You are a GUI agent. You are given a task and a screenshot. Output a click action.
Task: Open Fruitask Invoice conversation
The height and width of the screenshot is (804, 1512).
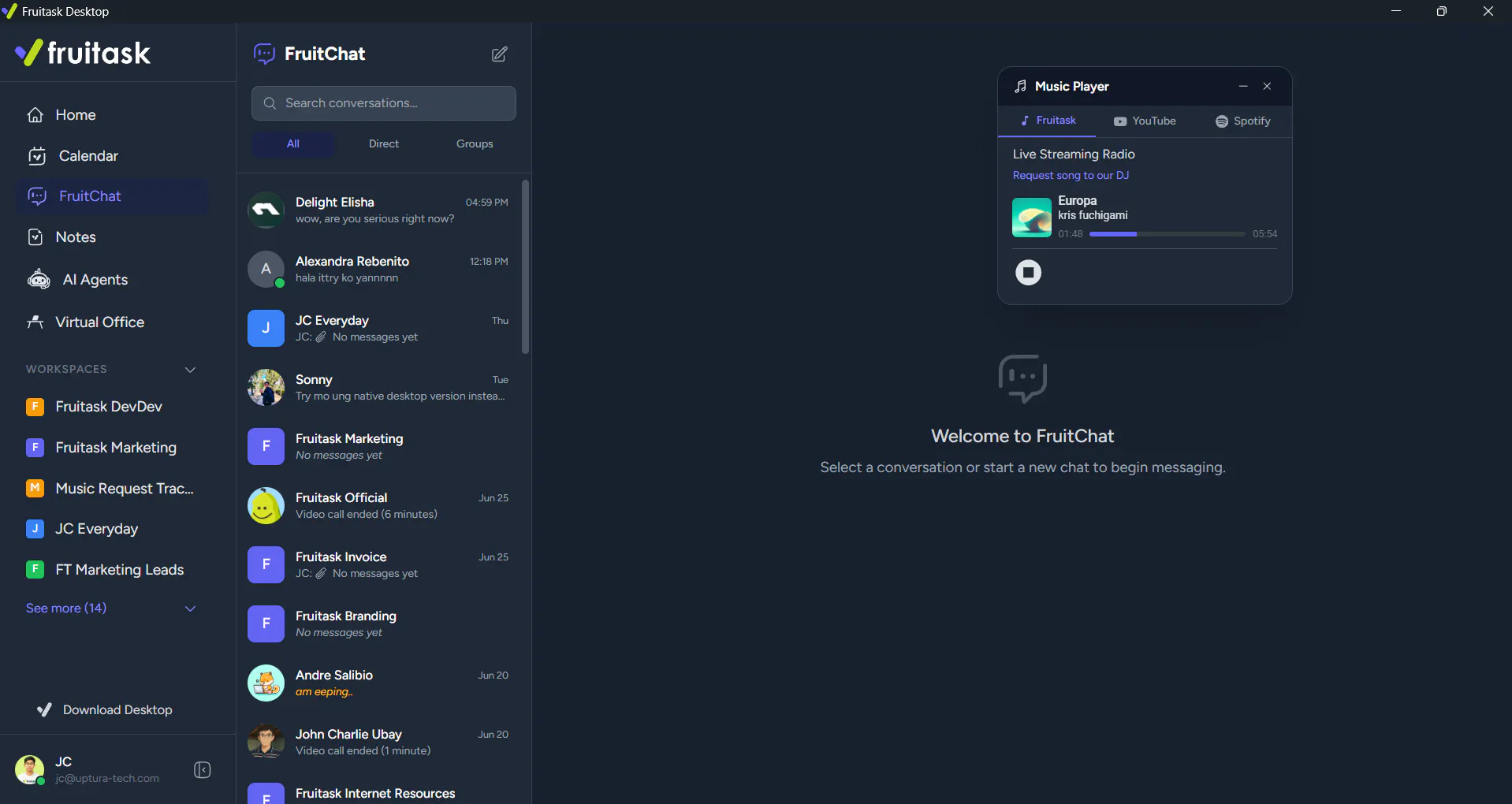tap(378, 565)
